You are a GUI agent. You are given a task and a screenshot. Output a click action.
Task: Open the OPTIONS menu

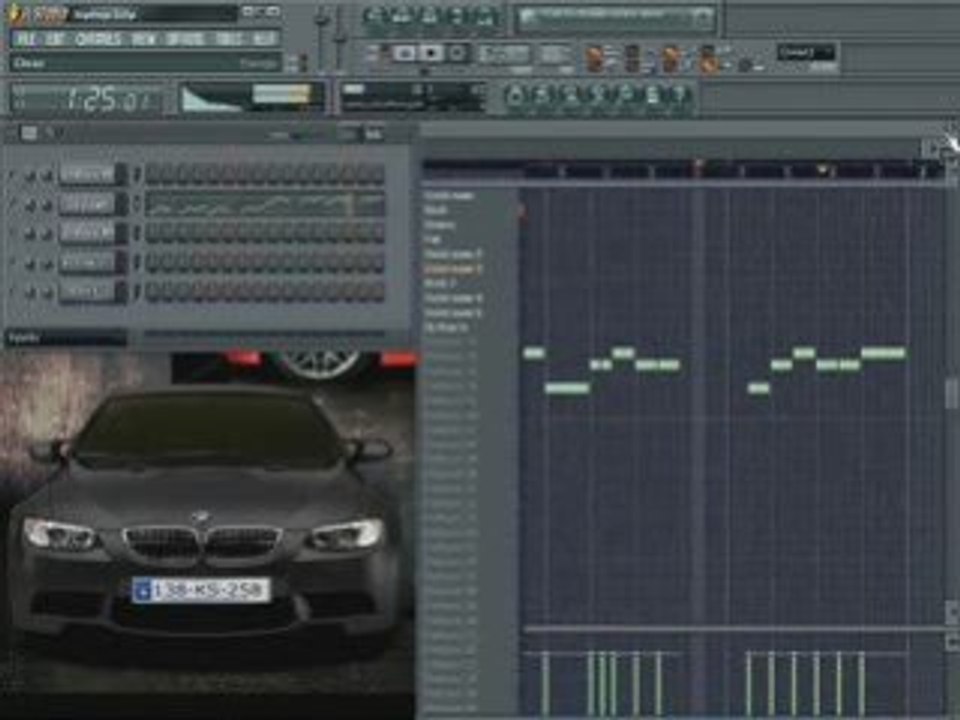[185, 39]
